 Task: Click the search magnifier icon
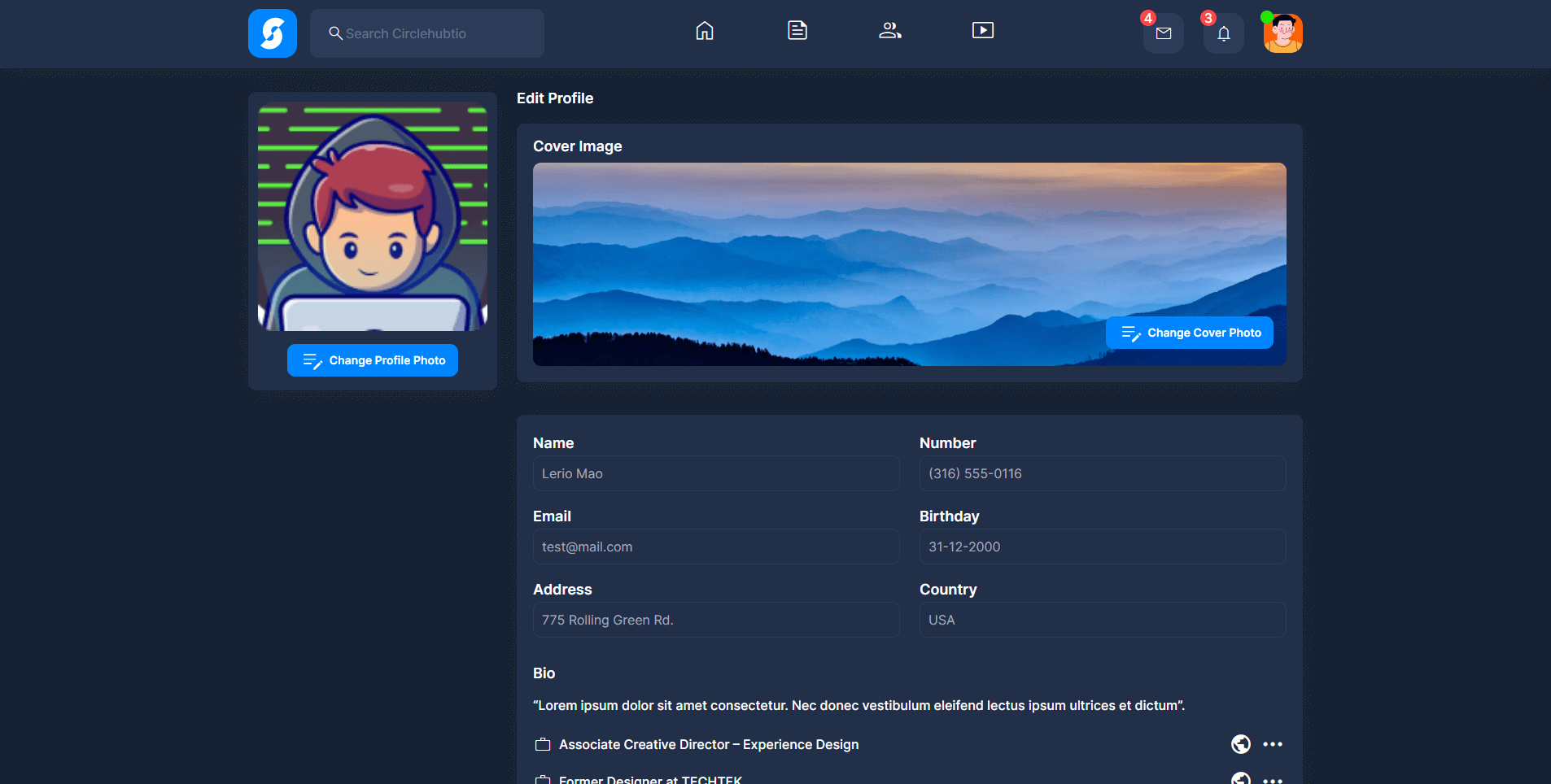coord(335,33)
